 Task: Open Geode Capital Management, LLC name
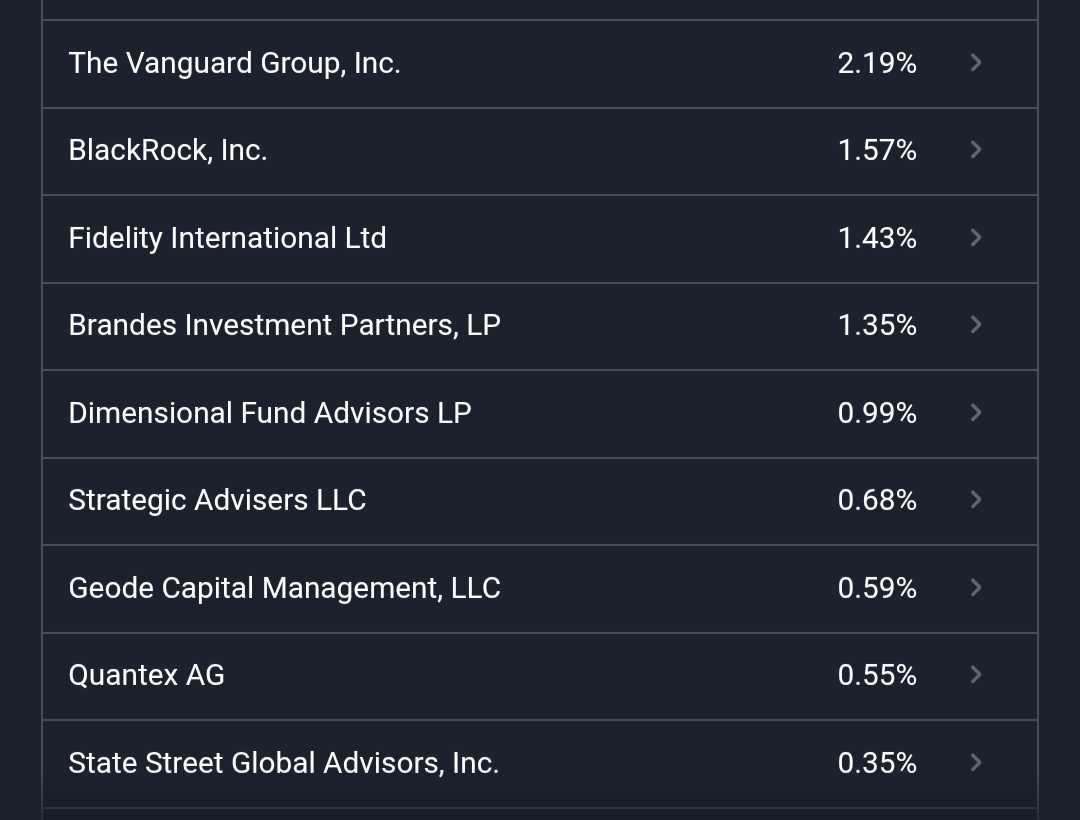tap(284, 588)
